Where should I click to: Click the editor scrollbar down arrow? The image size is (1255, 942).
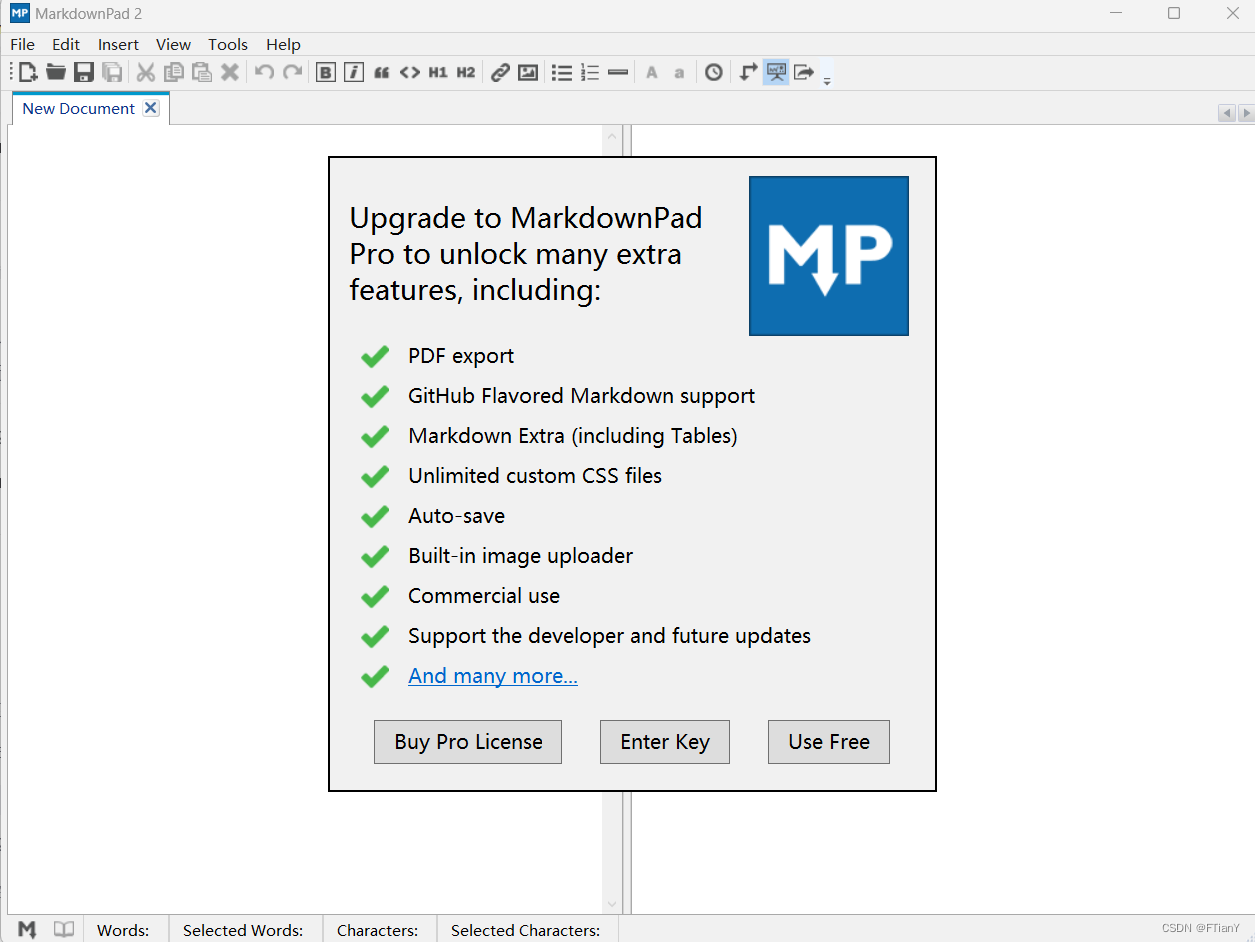click(x=612, y=904)
